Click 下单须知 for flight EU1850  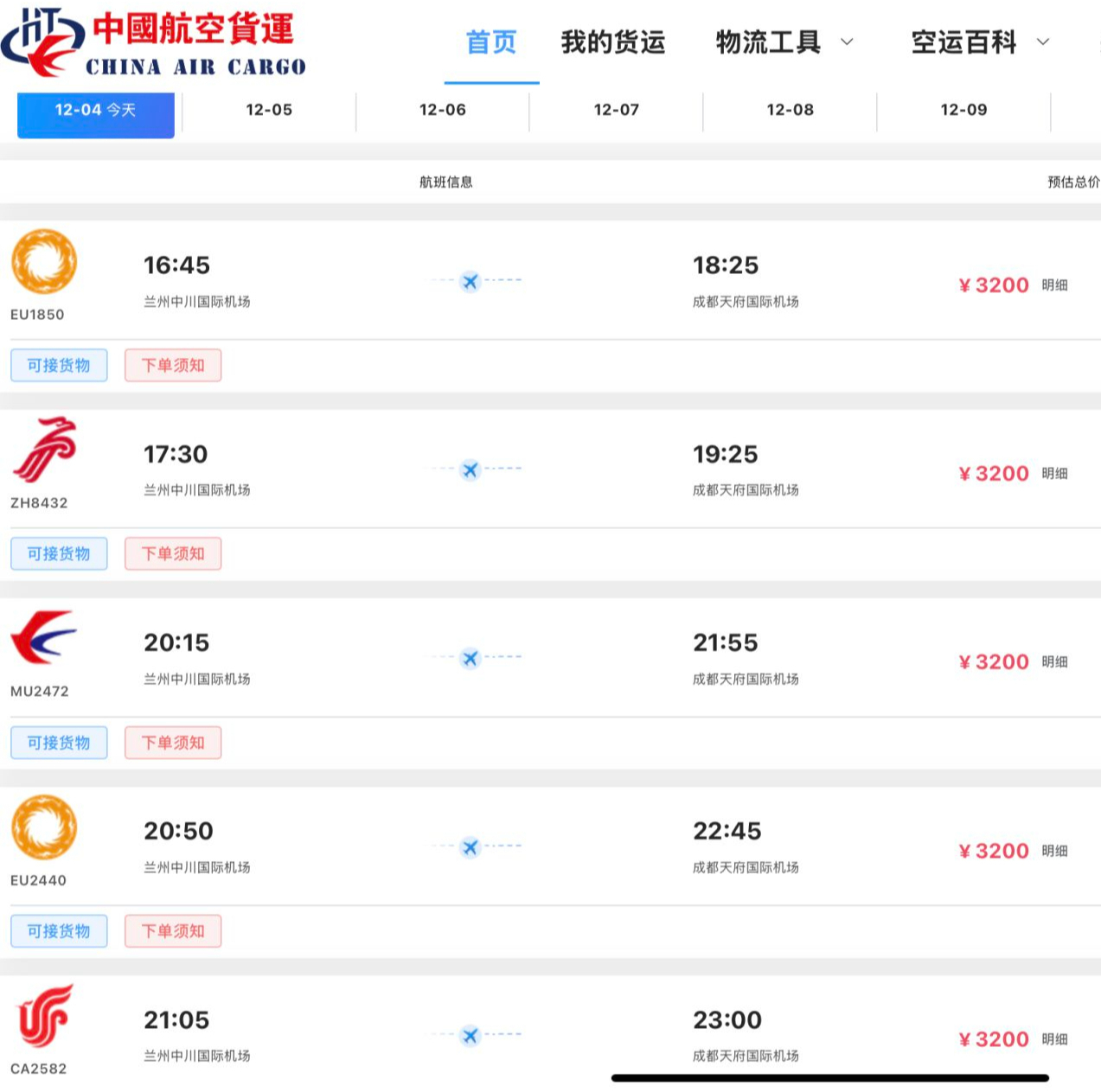pyautogui.click(x=173, y=366)
